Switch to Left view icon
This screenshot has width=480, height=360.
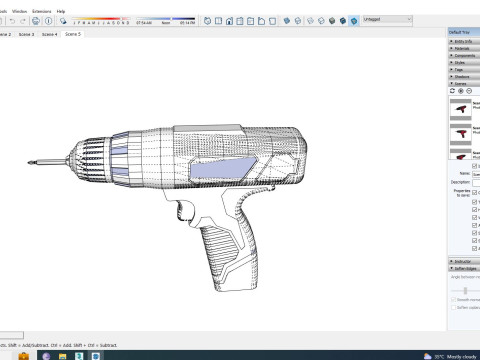point(261,21)
